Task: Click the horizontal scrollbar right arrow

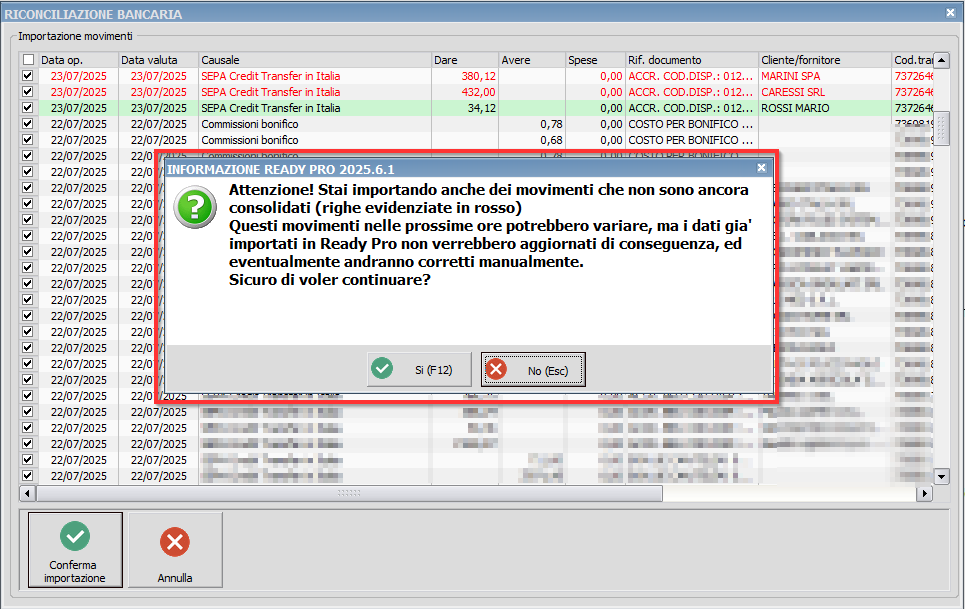Action: click(x=924, y=493)
